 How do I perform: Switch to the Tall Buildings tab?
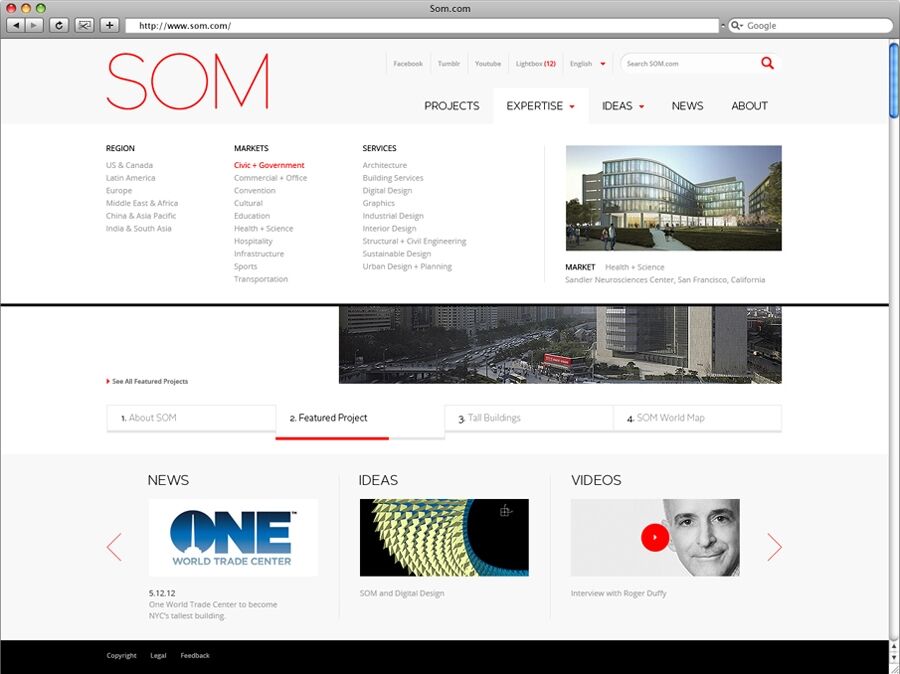[529, 418]
